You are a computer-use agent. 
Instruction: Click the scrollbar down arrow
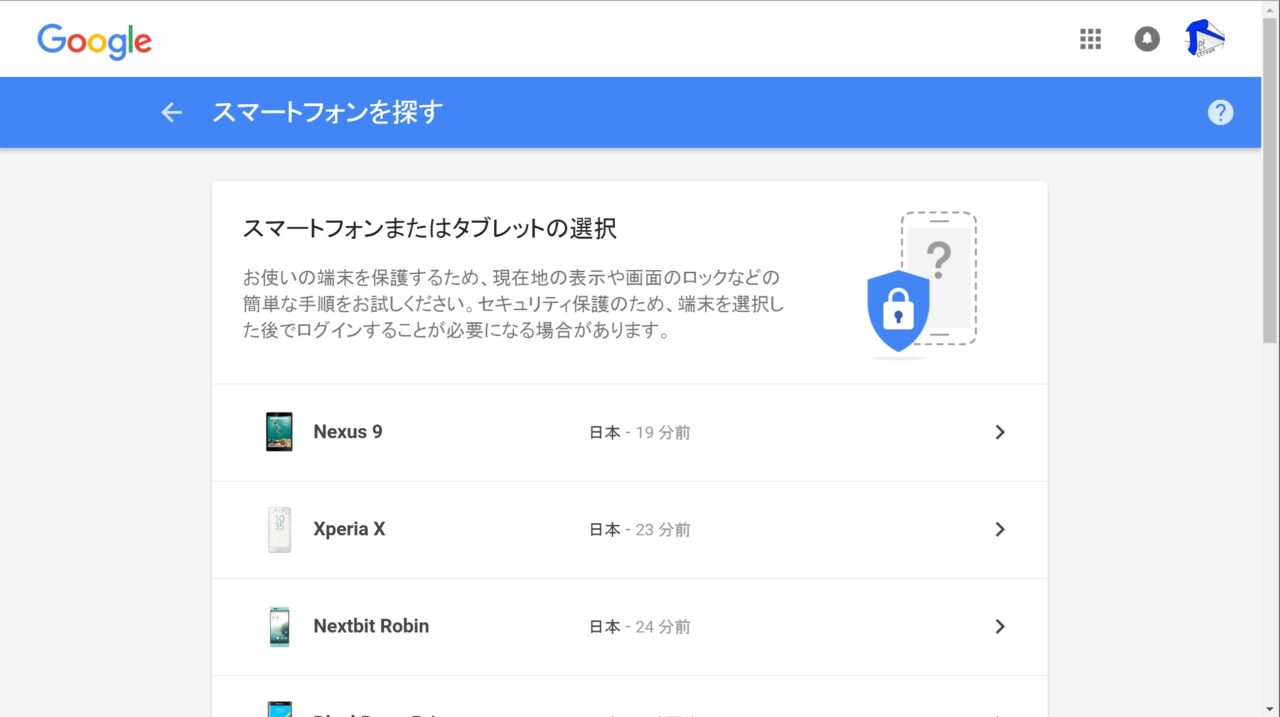(1270, 708)
